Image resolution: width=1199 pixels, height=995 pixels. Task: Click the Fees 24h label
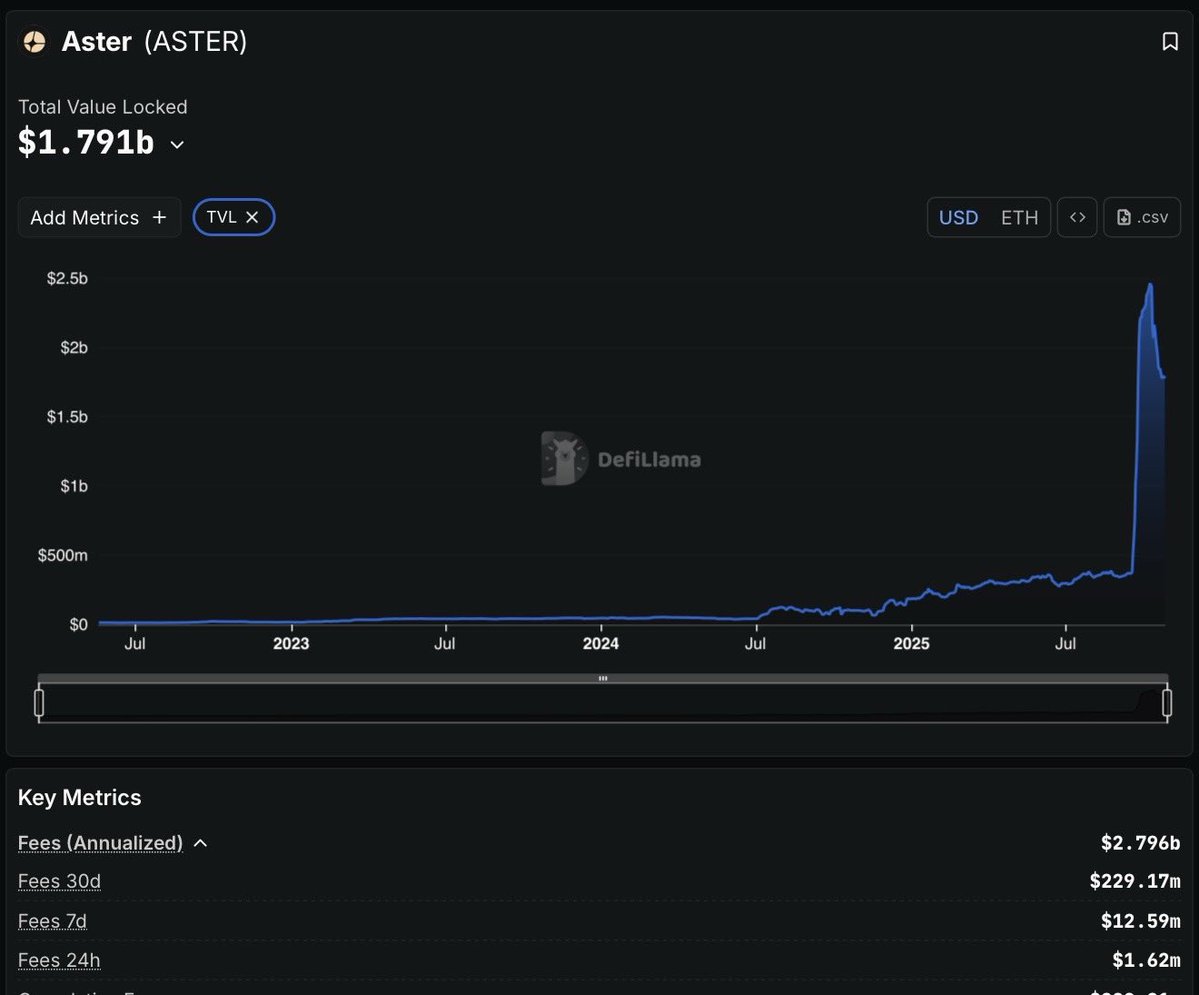point(59,960)
